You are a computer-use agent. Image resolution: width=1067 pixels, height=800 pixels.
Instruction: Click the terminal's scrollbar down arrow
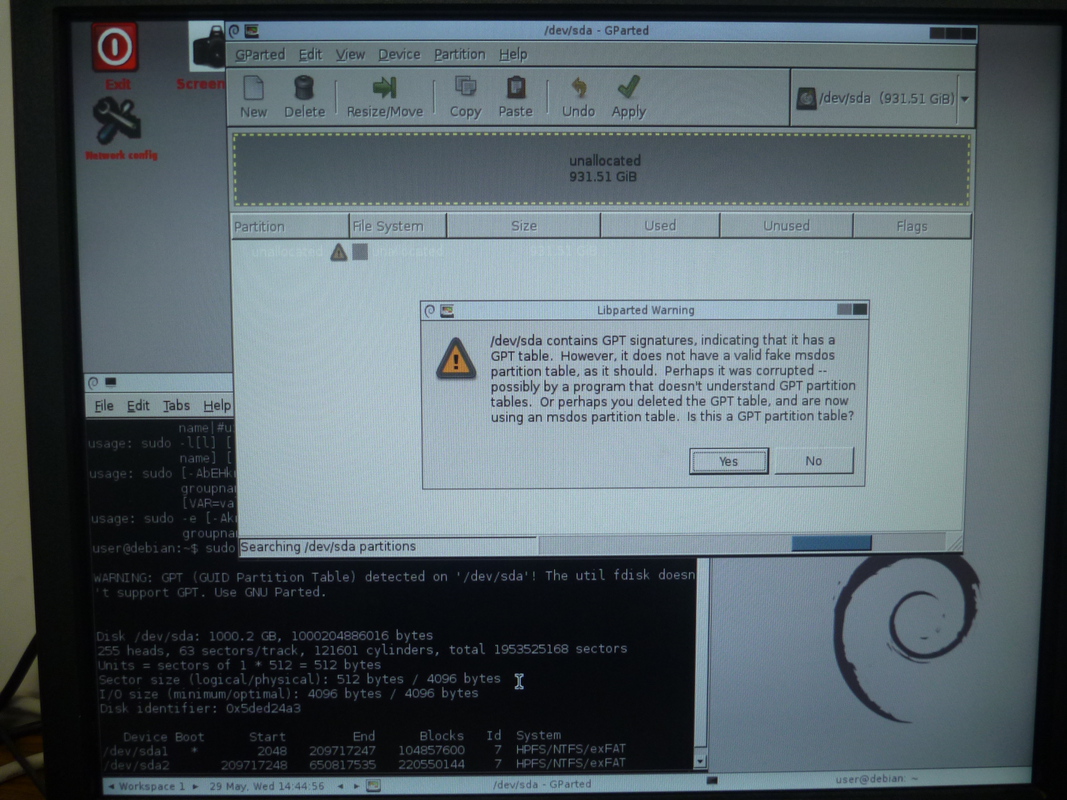[x=700, y=761]
